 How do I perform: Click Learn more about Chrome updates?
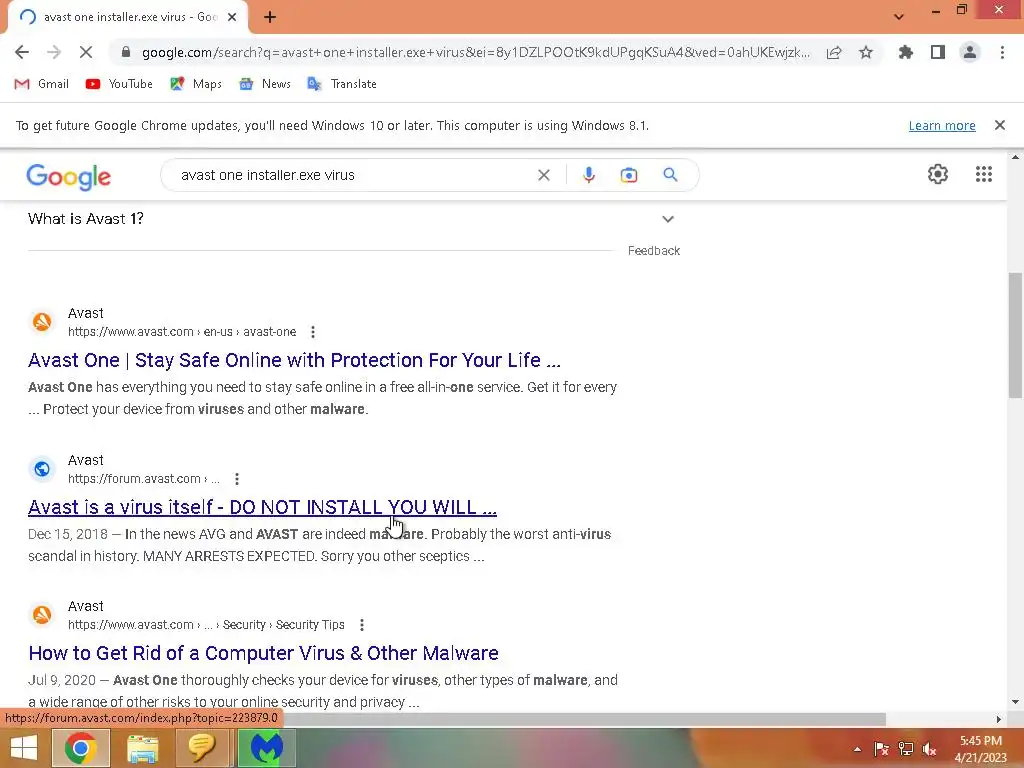pyautogui.click(x=942, y=125)
